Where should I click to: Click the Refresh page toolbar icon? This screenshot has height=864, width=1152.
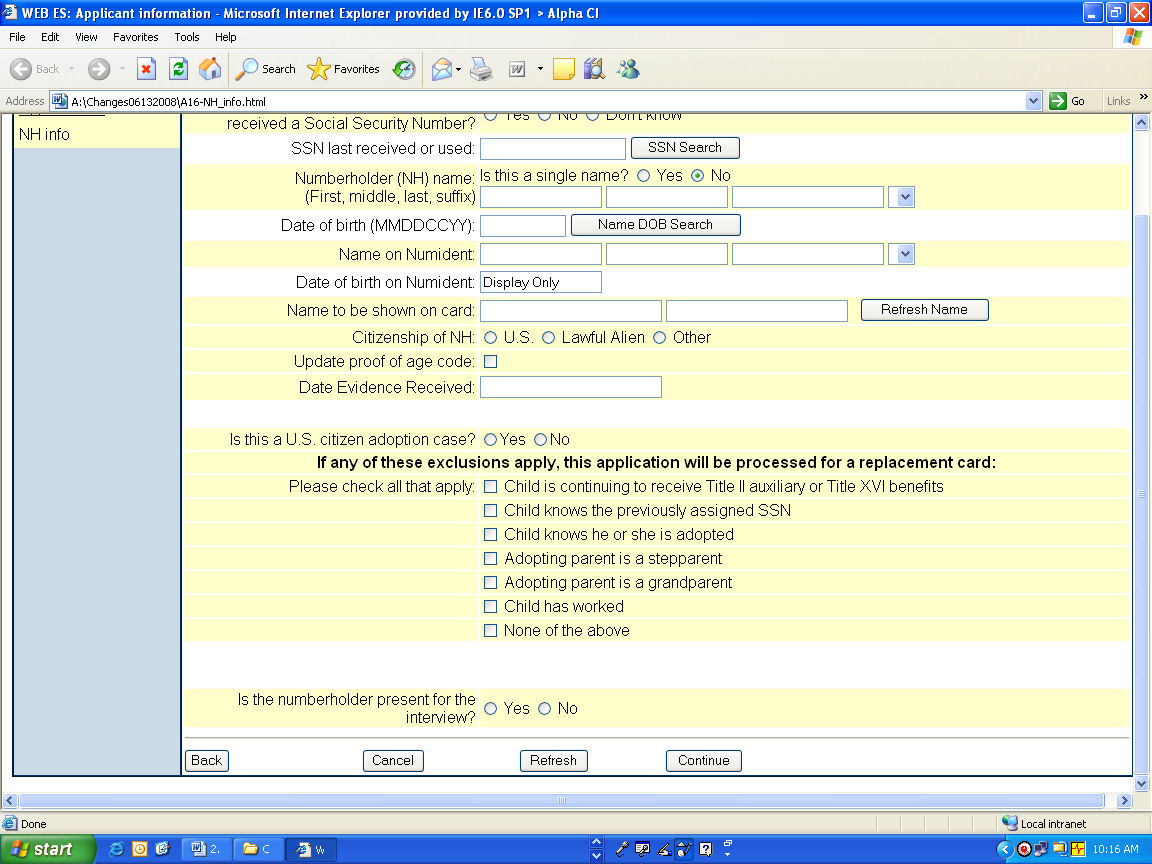coord(178,69)
